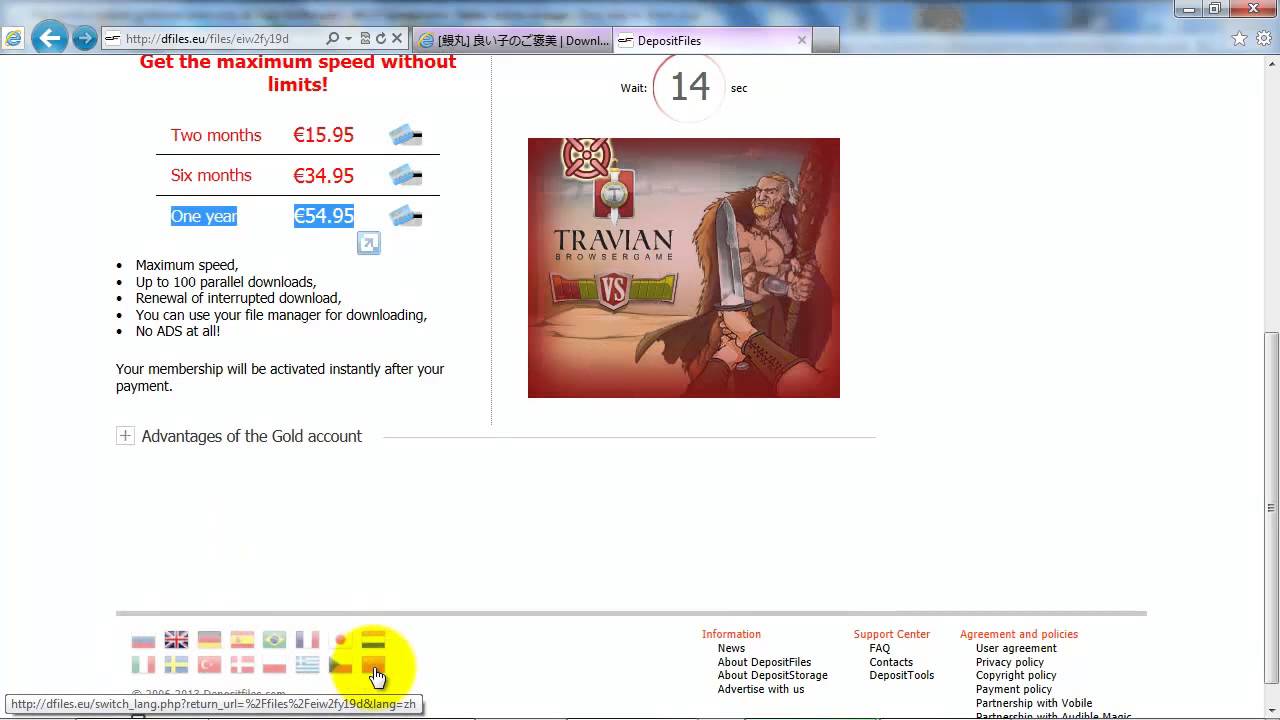Open the News footer link

point(731,648)
